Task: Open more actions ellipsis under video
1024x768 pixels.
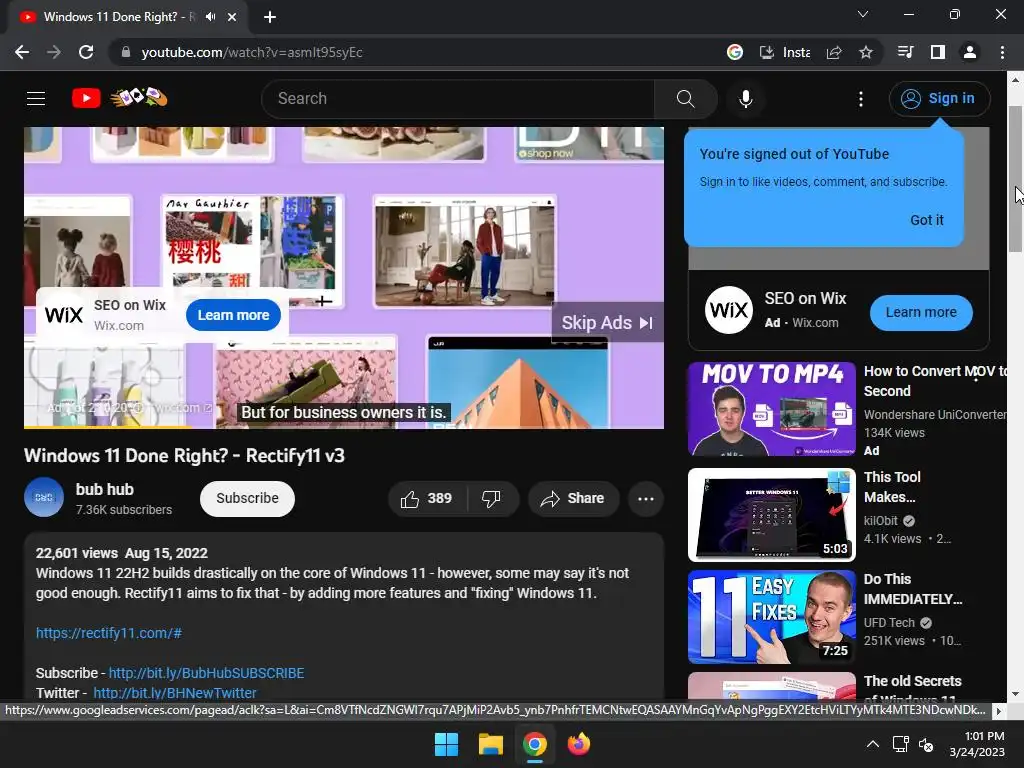Action: point(645,499)
